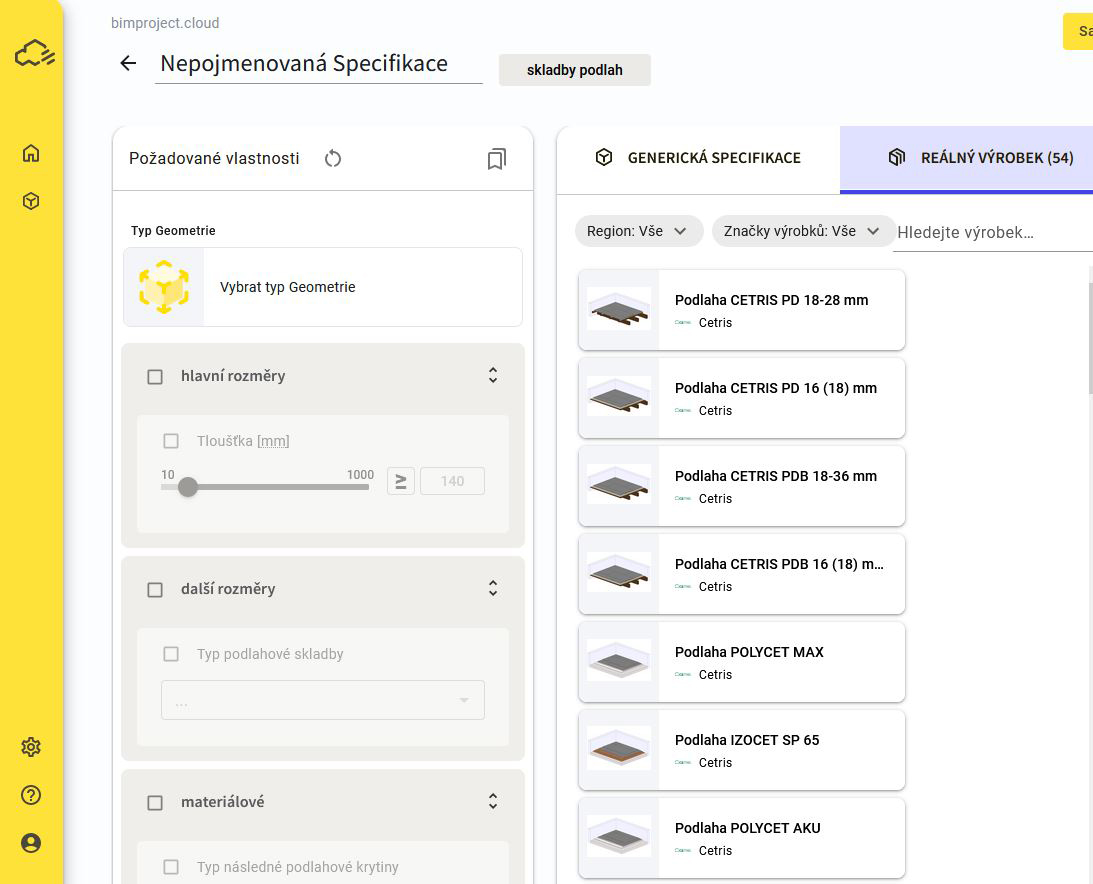Image resolution: width=1093 pixels, height=884 pixels.
Task: Click the Požadované vlastnosti heading
Action: (214, 159)
